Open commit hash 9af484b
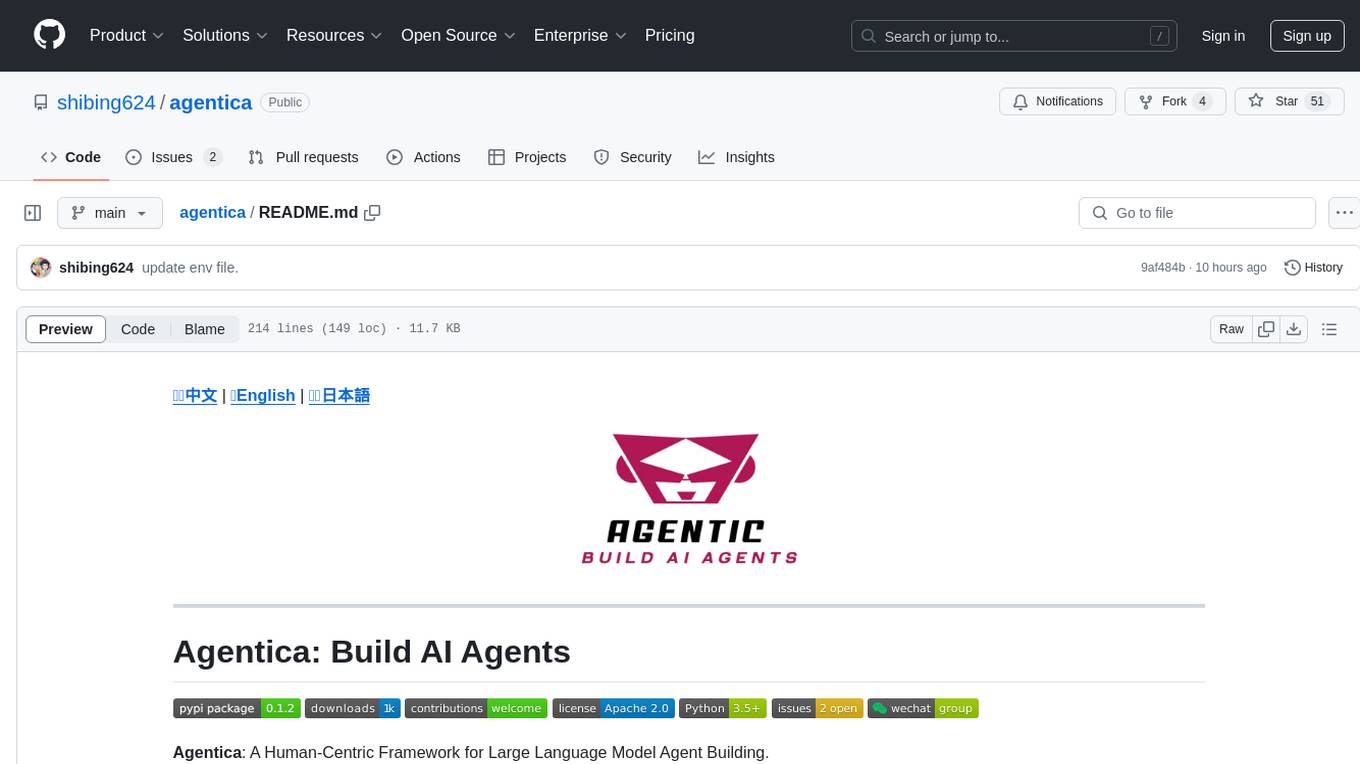1360x764 pixels. 1163,267
